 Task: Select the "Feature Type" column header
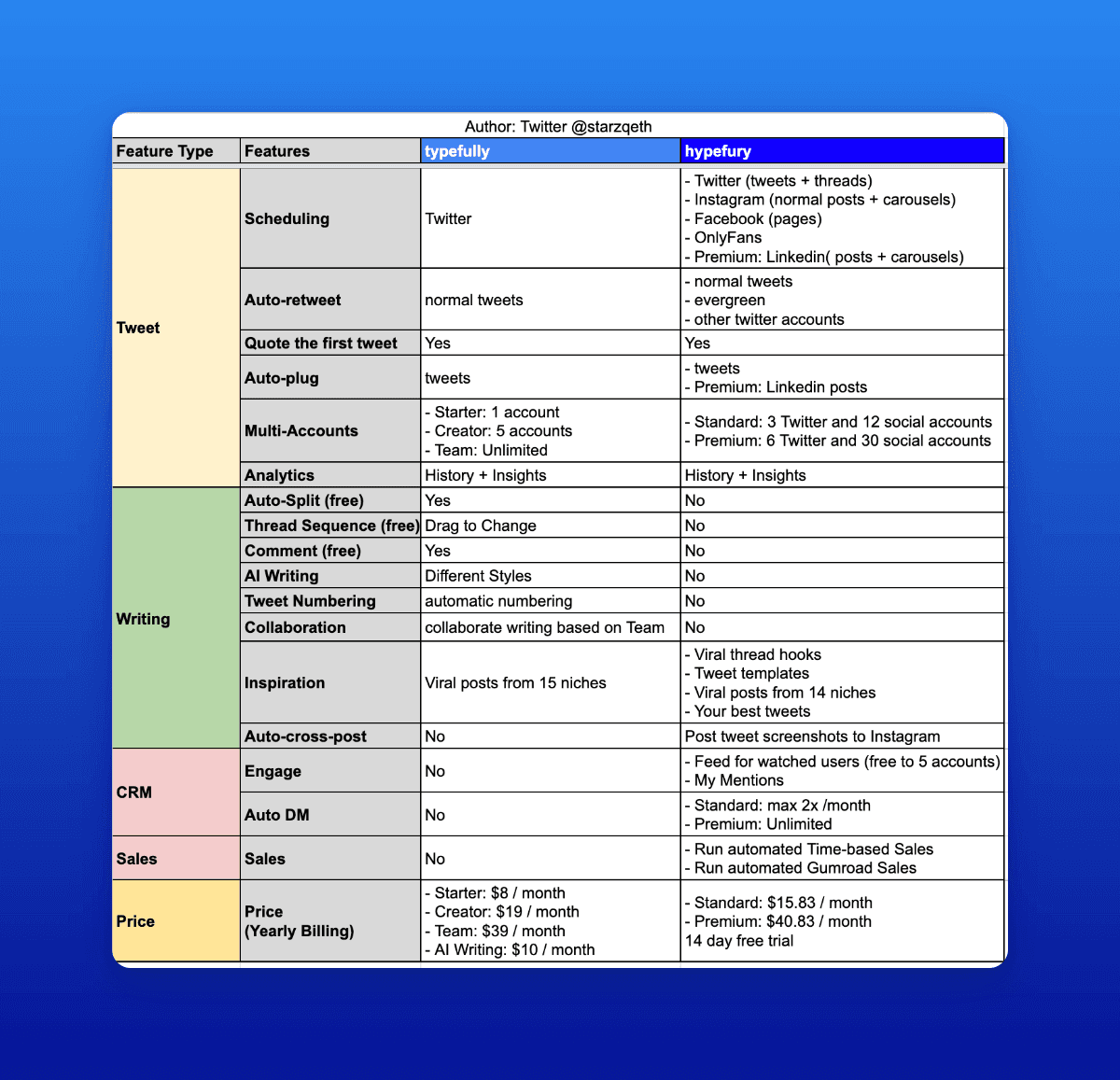pos(176,151)
